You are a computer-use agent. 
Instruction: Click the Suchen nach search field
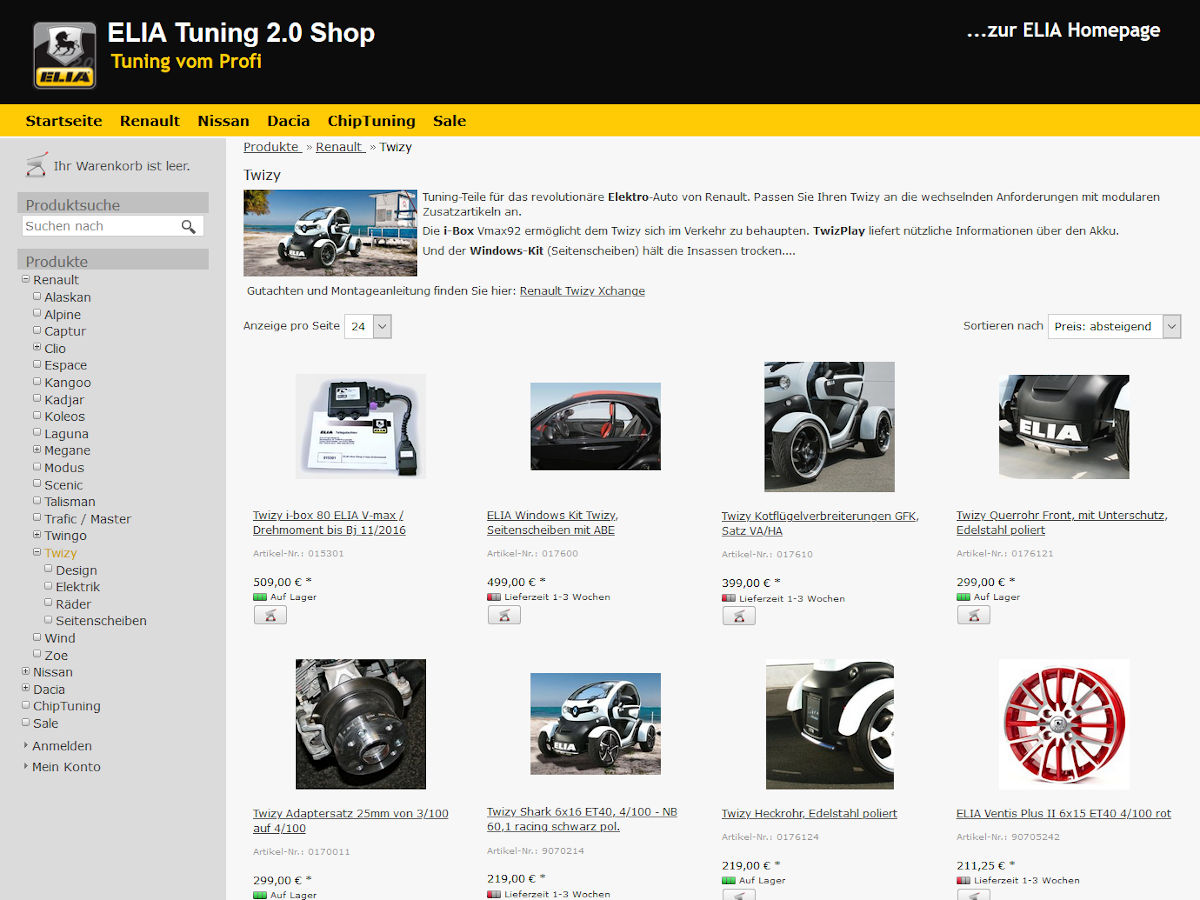(x=101, y=227)
